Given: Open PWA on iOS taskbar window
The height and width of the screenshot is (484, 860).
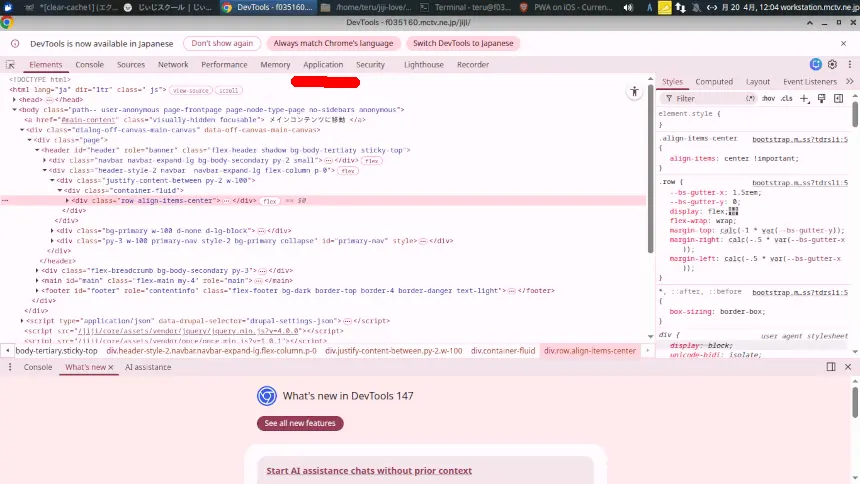Looking at the screenshot, I should click(565, 7).
